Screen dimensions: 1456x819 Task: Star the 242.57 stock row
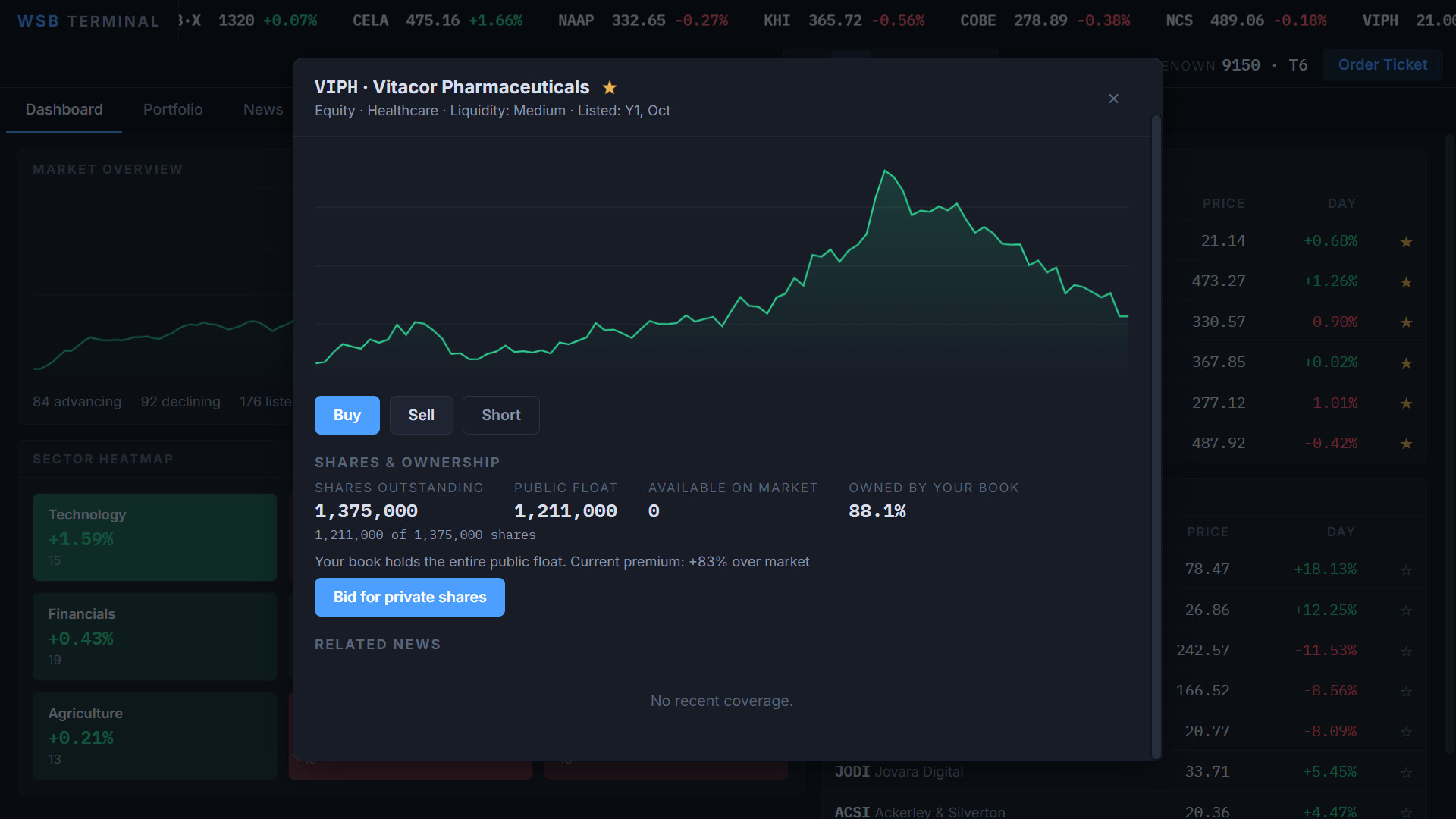pyautogui.click(x=1406, y=651)
